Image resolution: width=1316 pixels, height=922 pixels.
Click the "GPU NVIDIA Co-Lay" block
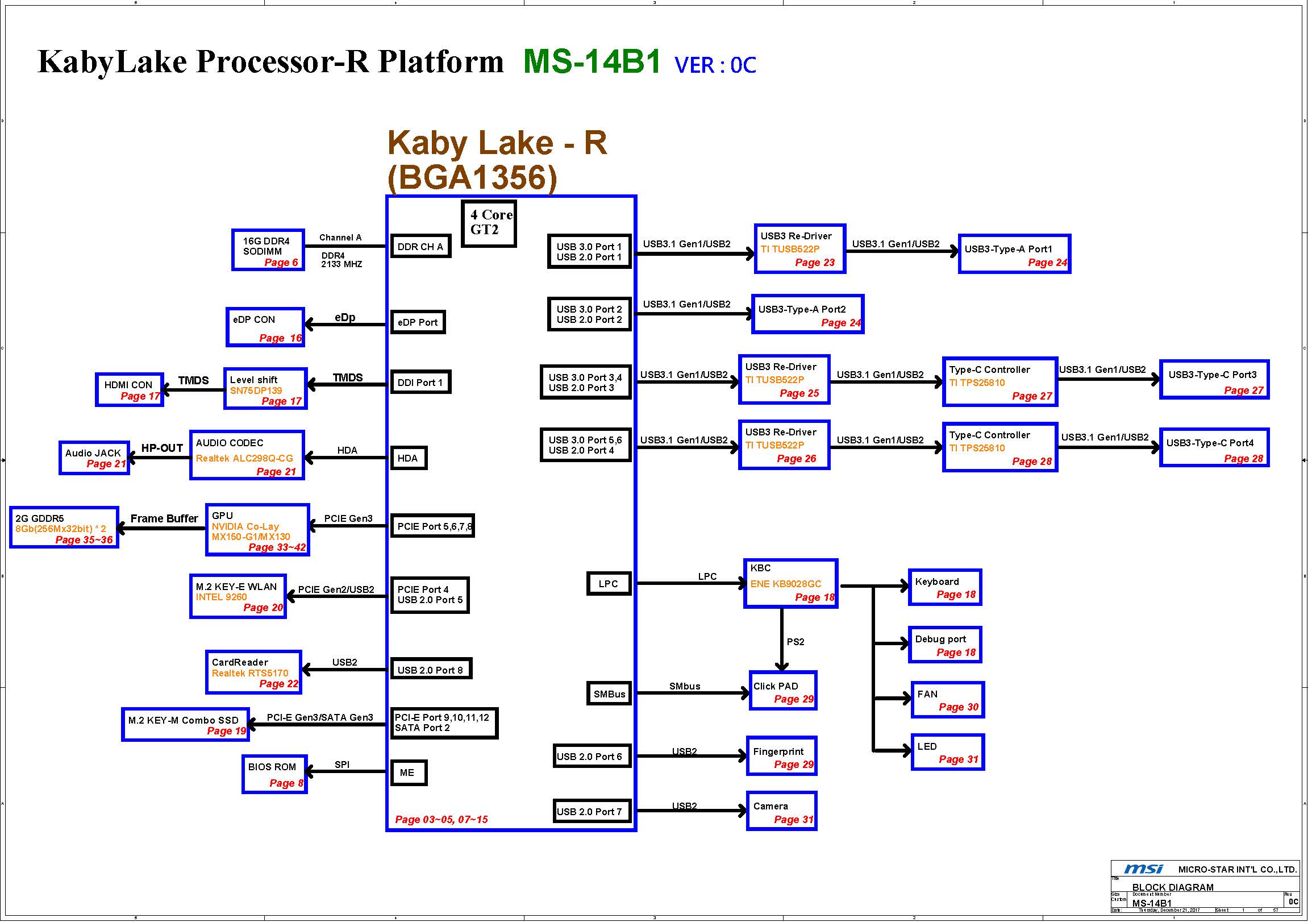(258, 530)
